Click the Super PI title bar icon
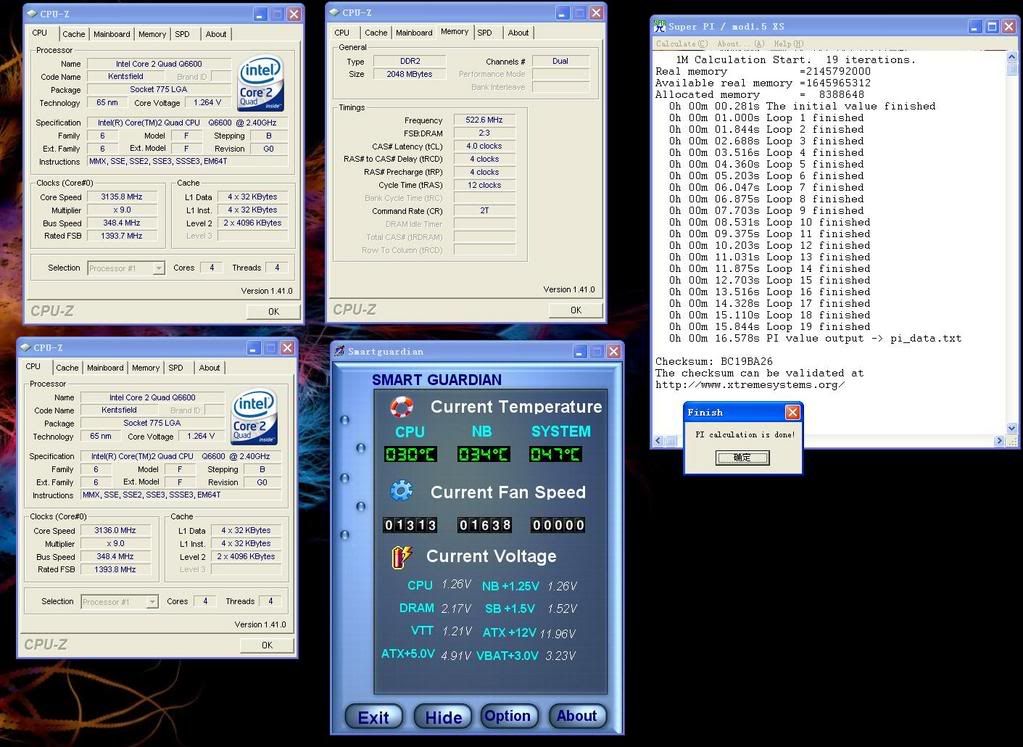1023x747 pixels. [663, 27]
